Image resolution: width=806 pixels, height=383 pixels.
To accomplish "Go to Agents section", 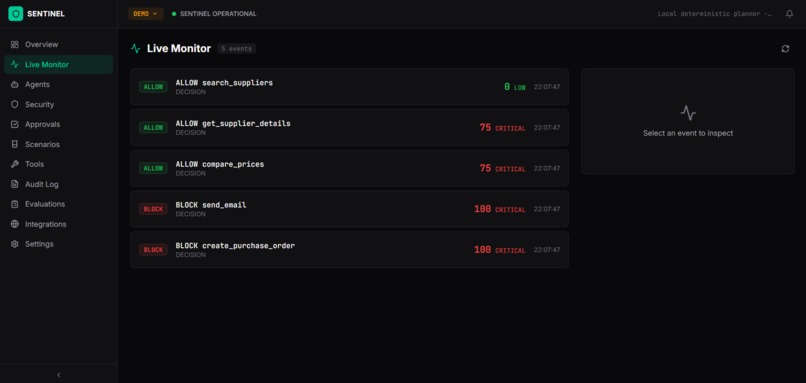I will (x=59, y=84).
